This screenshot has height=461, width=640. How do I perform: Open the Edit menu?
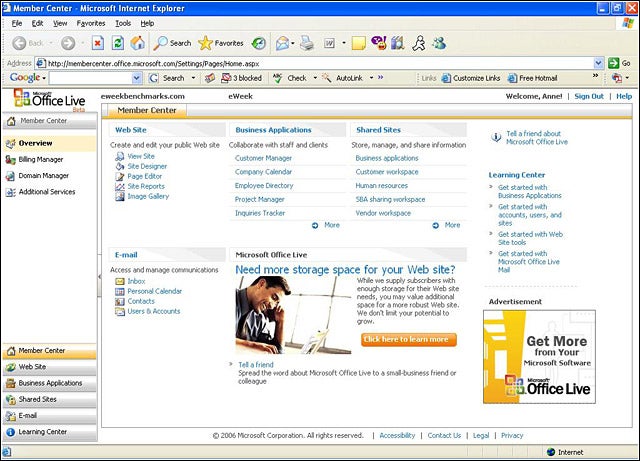(38, 23)
